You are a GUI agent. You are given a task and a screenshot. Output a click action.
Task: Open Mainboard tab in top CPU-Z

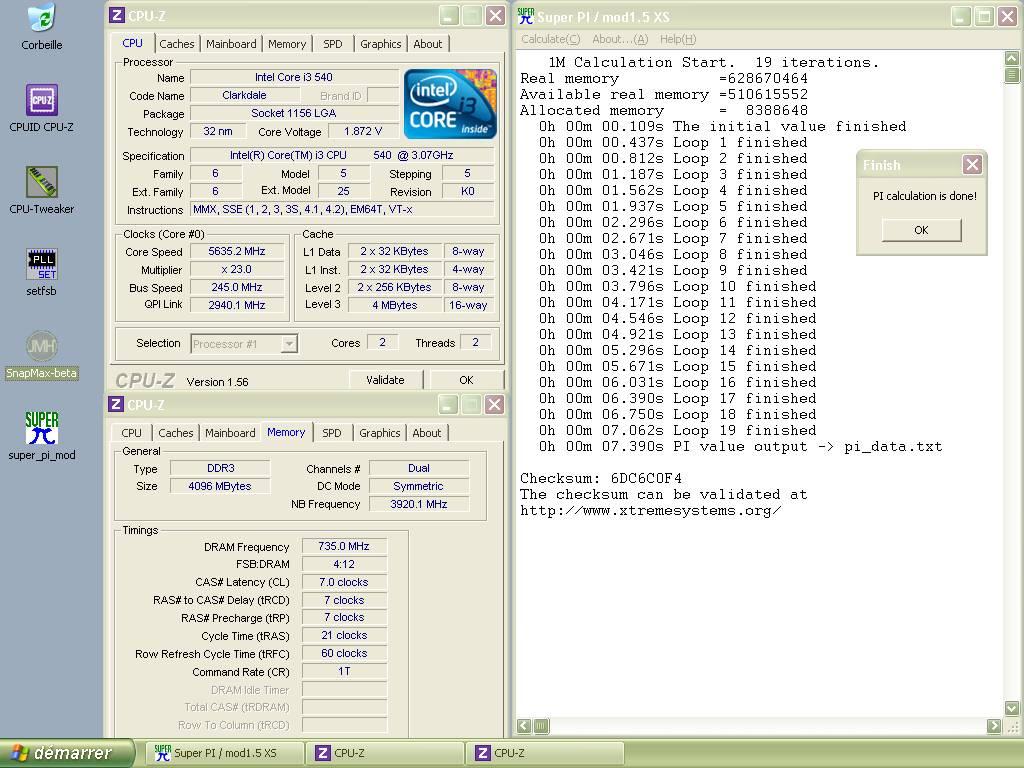coord(231,44)
